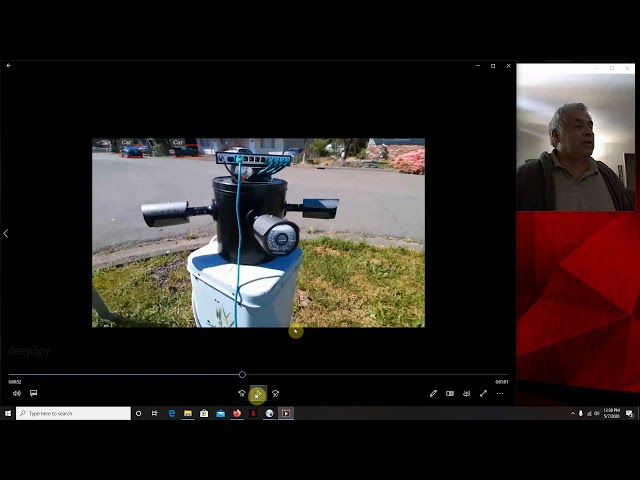Image resolution: width=640 pixels, height=480 pixels.
Task: Go back with the top-left arrow
Action: coord(9,65)
